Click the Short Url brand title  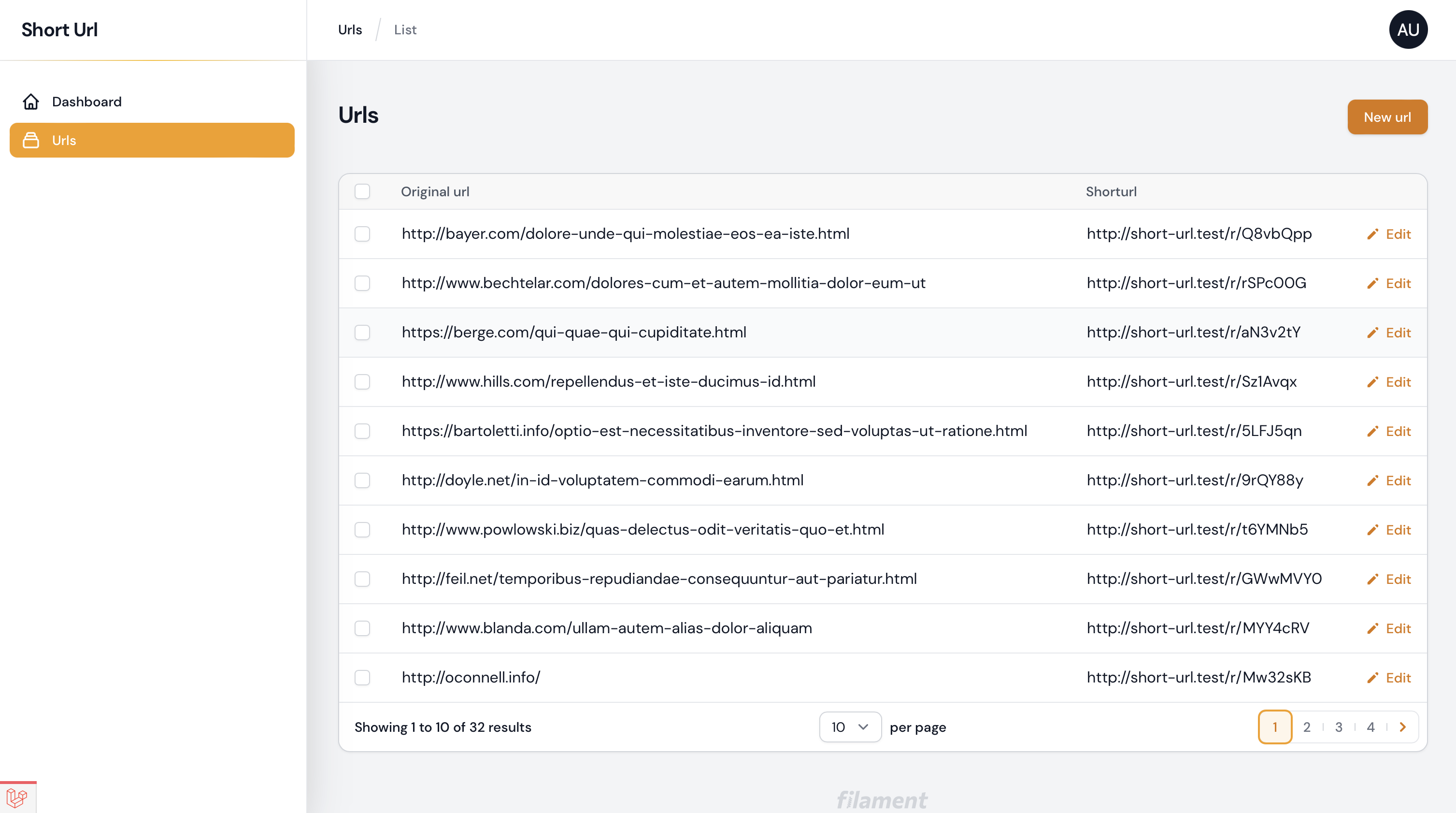(59, 30)
